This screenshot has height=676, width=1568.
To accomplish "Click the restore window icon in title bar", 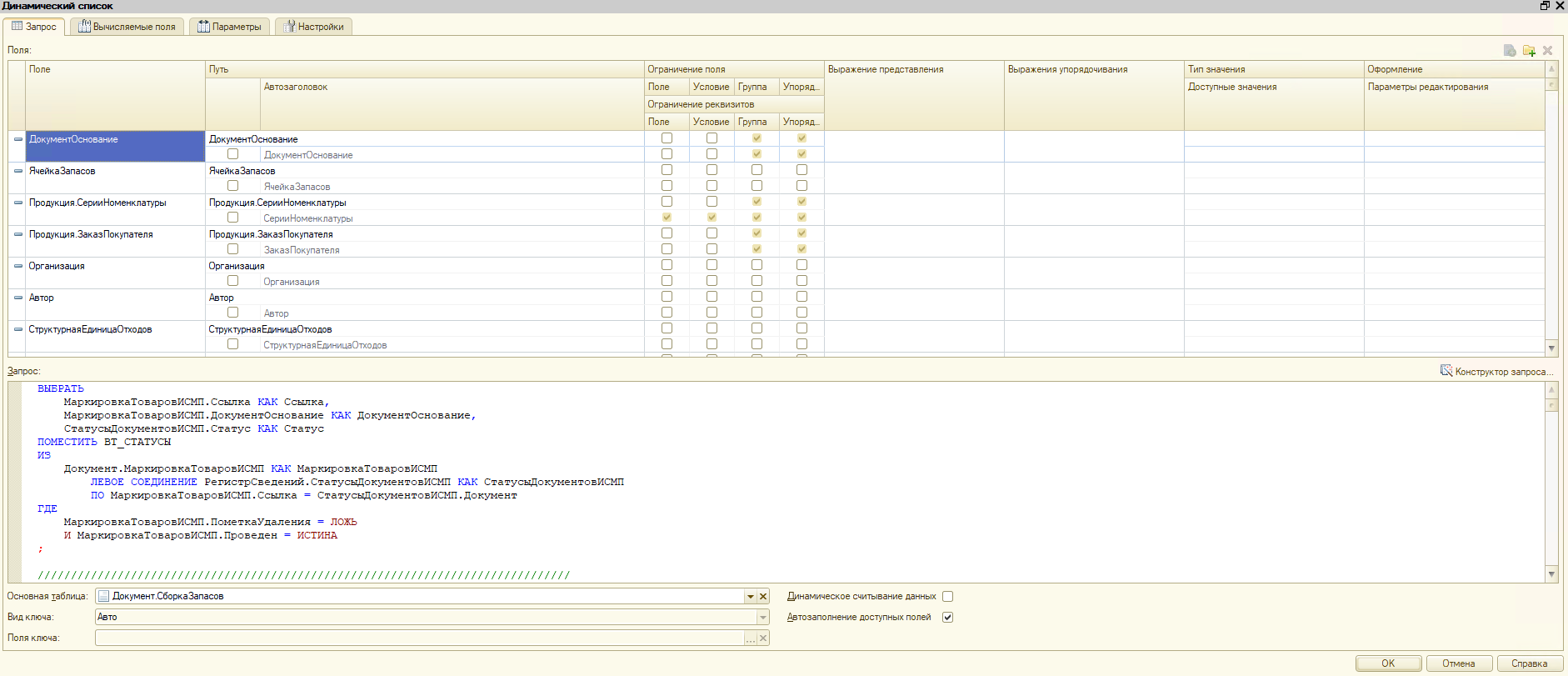I will pos(1545,6).
